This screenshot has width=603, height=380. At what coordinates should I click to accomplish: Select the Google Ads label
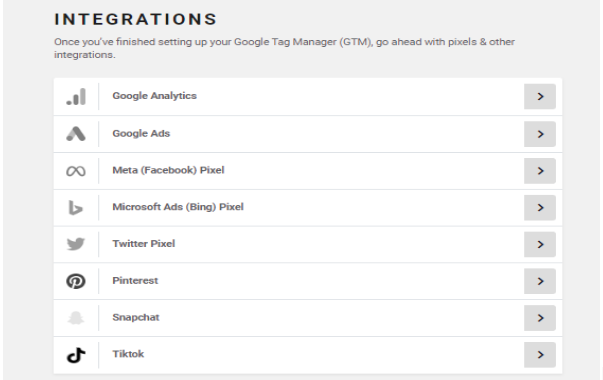coord(141,133)
